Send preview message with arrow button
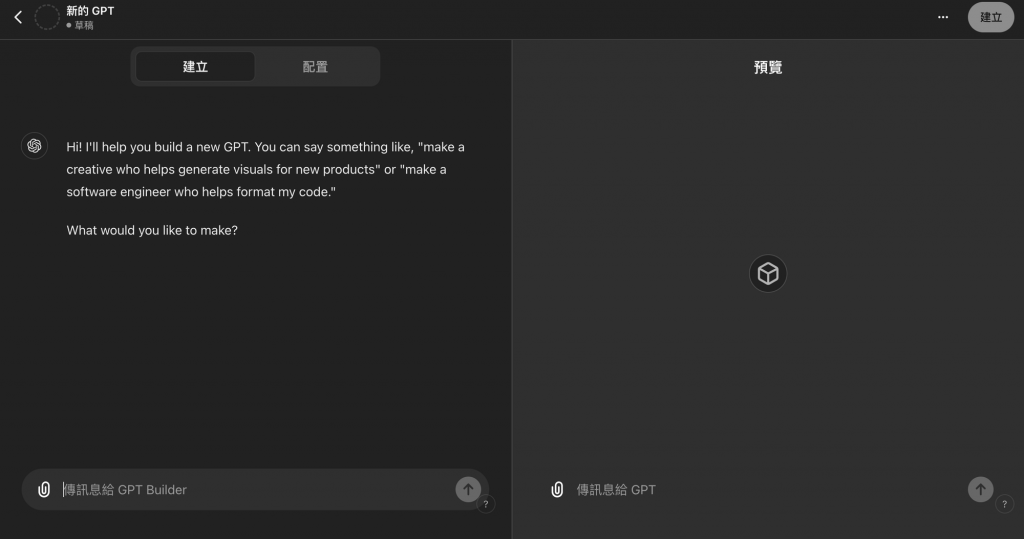Viewport: 1024px width, 539px height. [980, 489]
